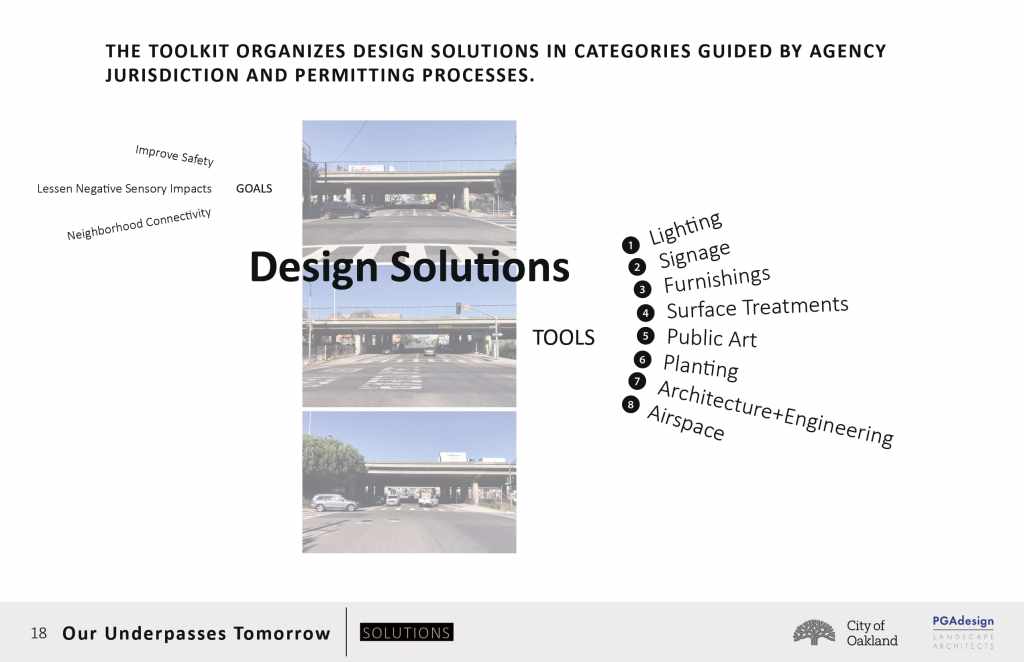Click the number 8 bullet beside Airspace

(x=629, y=404)
